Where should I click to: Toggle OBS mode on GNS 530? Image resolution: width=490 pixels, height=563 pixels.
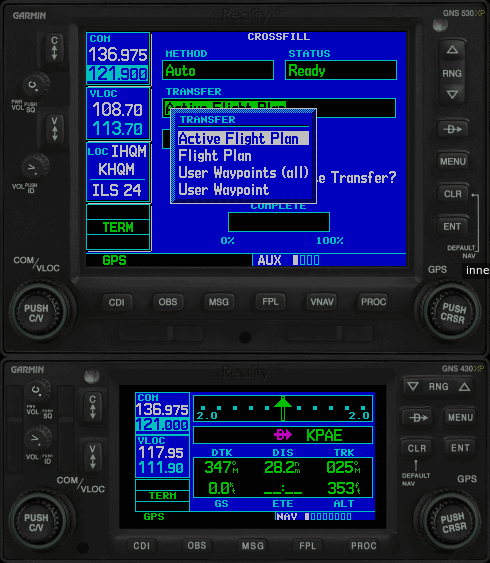pos(168,302)
